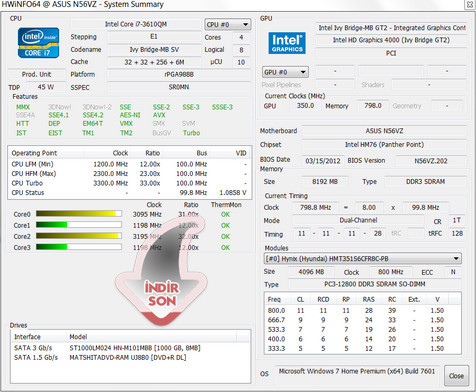Click the memory clock 798.8 MHz field
476x392 pixels.
click(315, 207)
